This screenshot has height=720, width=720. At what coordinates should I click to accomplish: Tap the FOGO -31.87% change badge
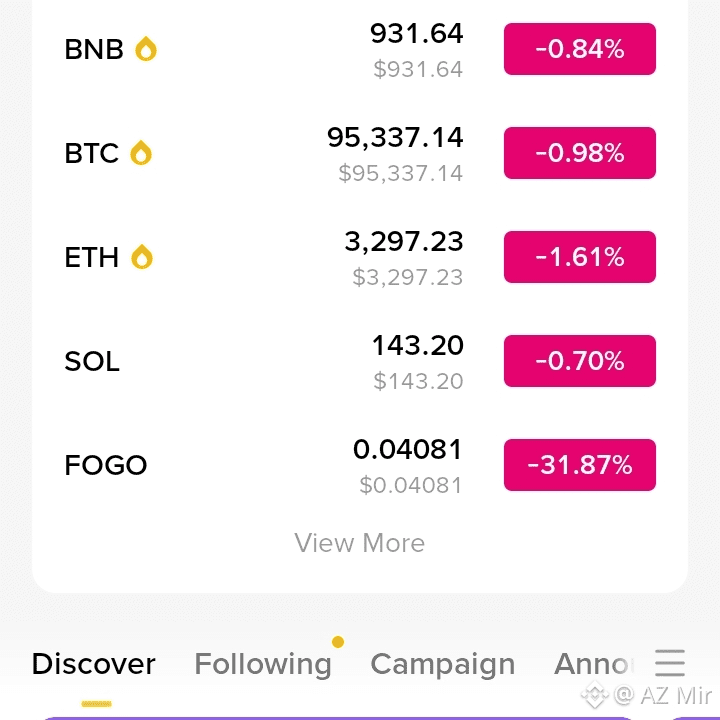coord(579,465)
